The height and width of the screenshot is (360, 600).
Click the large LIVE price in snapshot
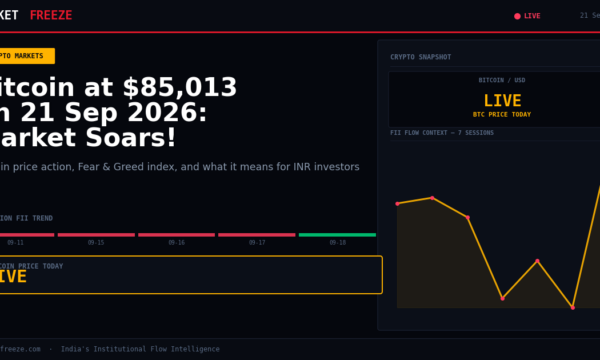coord(502,101)
